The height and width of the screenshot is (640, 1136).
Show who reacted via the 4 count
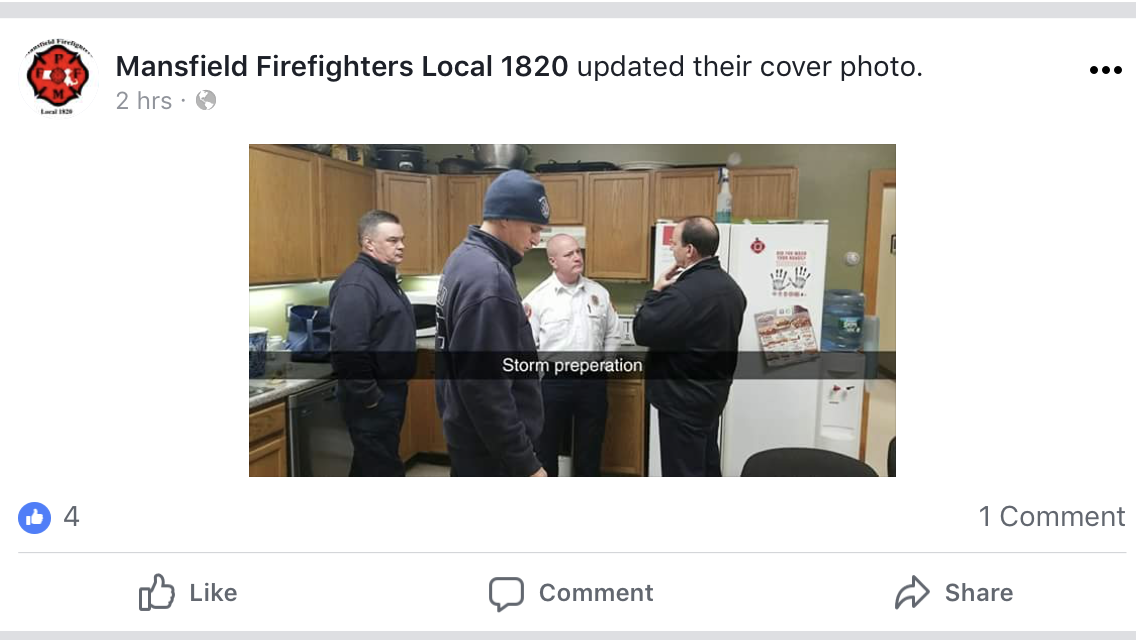click(71, 517)
